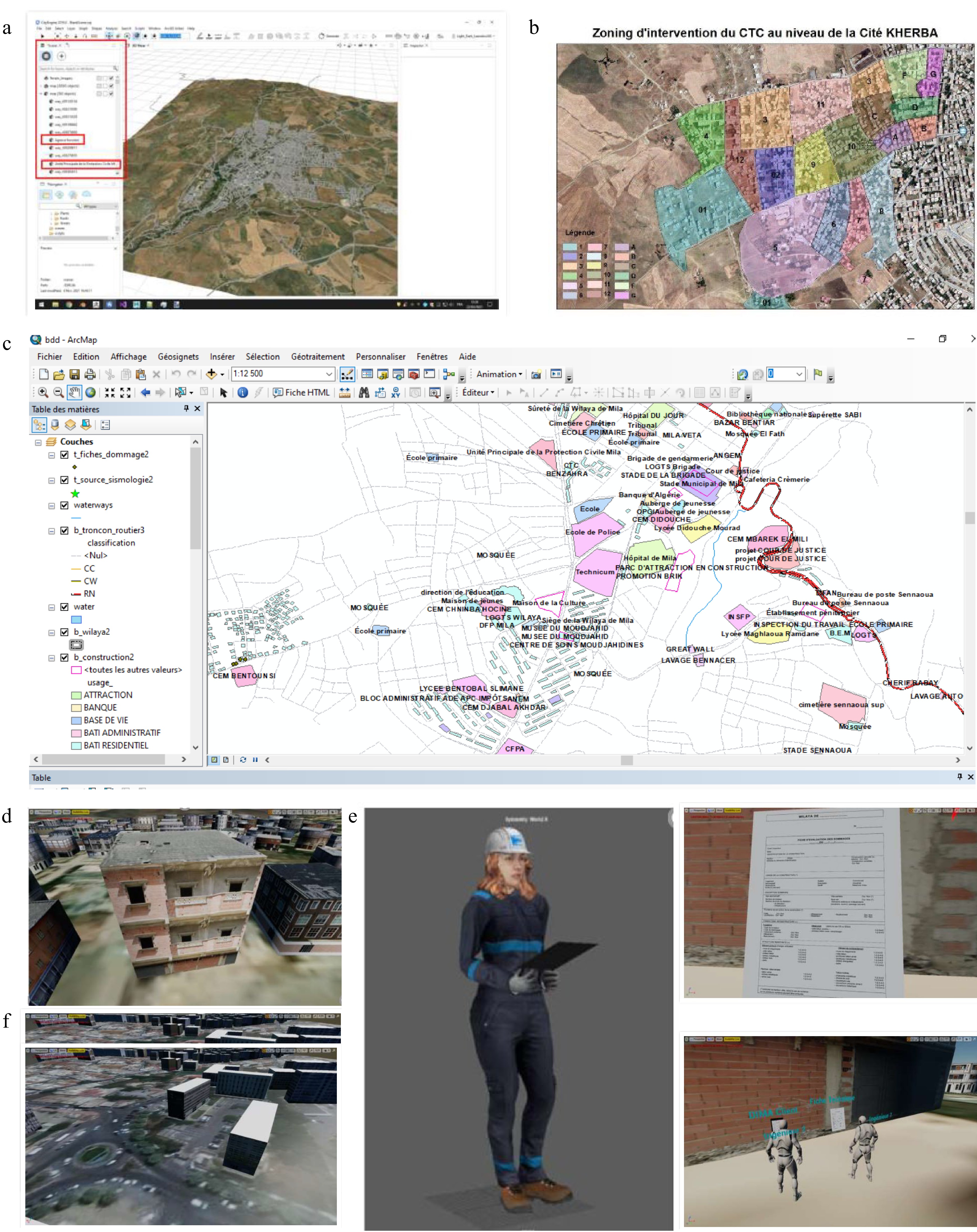Toggle the b_construction2 layer checkbox
The height and width of the screenshot is (1232, 977).
click(64, 657)
